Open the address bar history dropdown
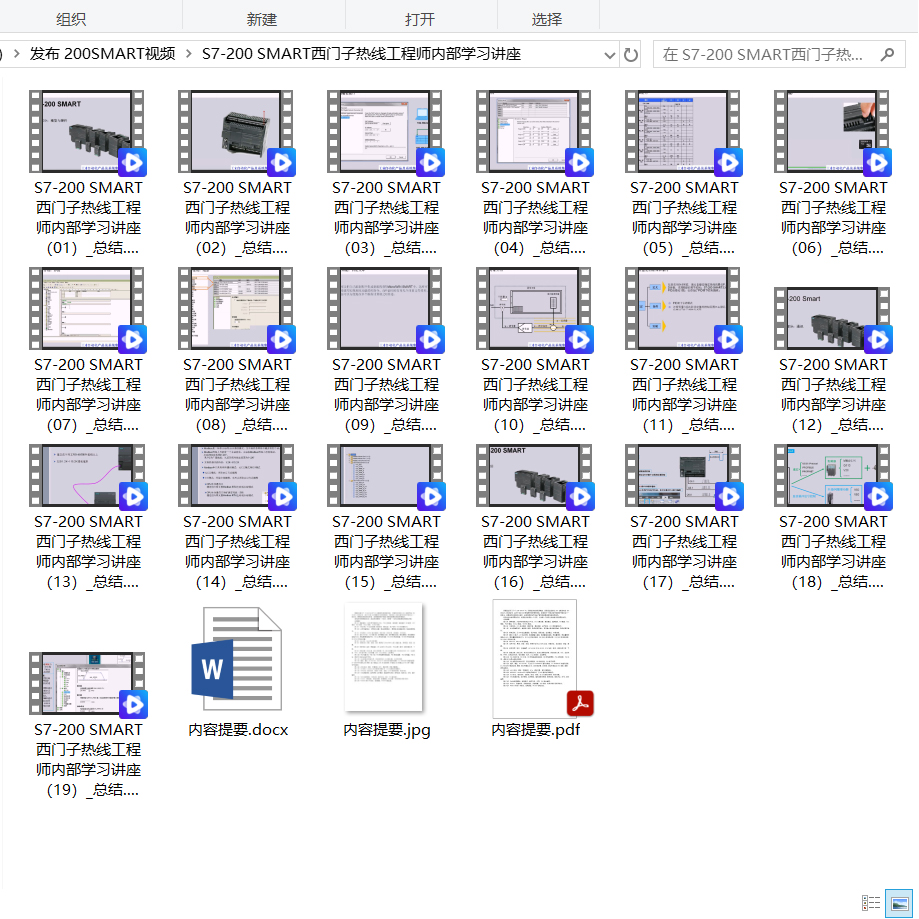Viewport: 919px width, 919px height. (x=610, y=55)
